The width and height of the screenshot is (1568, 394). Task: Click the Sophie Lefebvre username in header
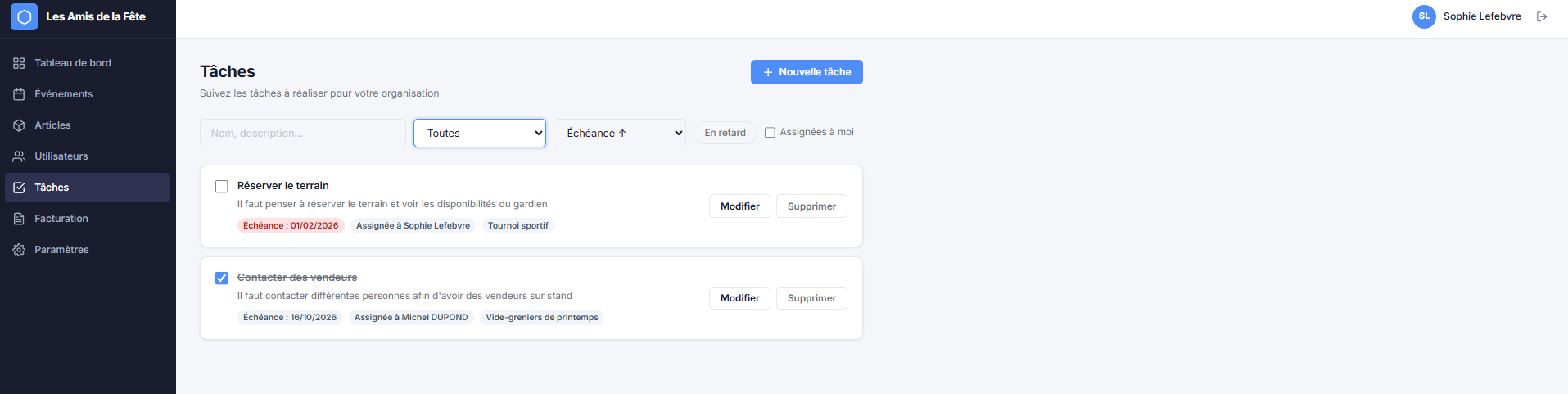tap(1482, 16)
